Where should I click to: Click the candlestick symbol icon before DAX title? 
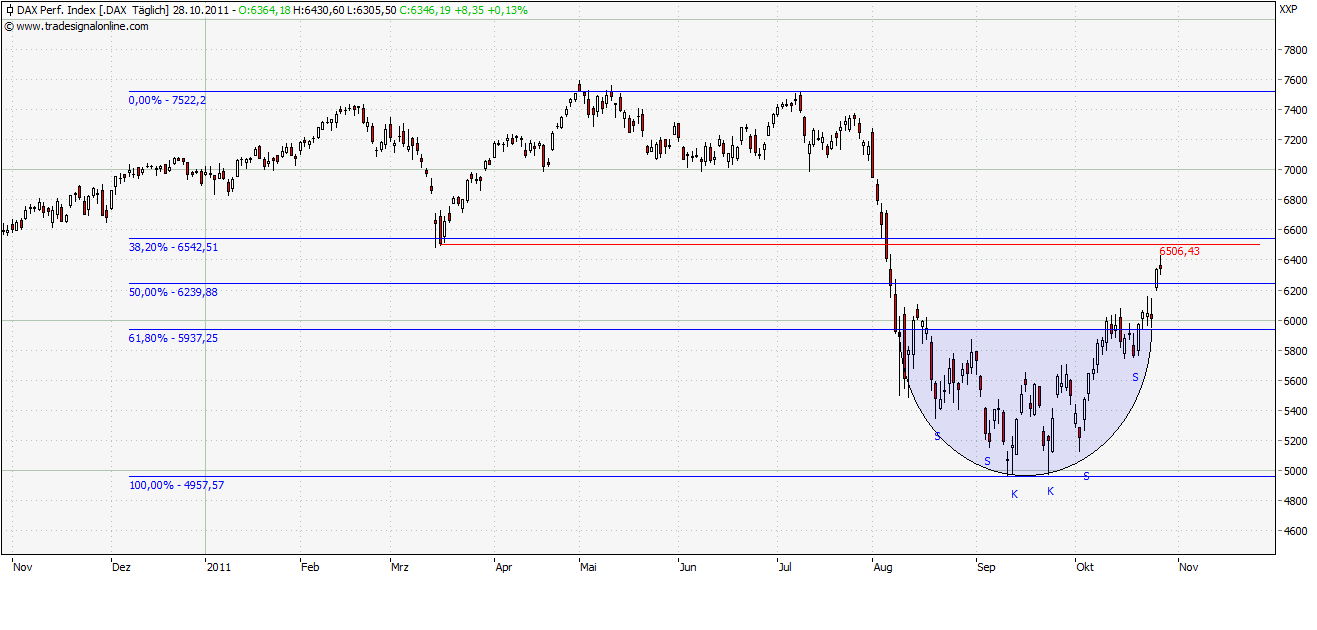coord(8,10)
